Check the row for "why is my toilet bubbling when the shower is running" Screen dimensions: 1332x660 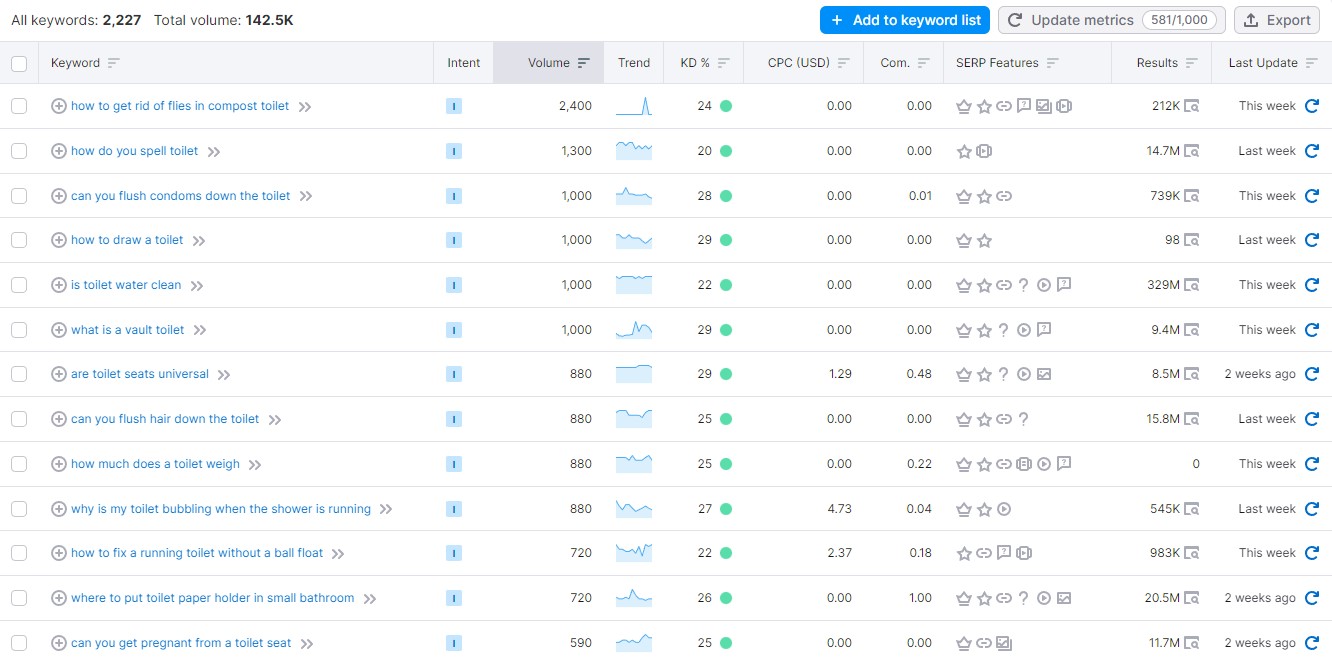pos(18,508)
